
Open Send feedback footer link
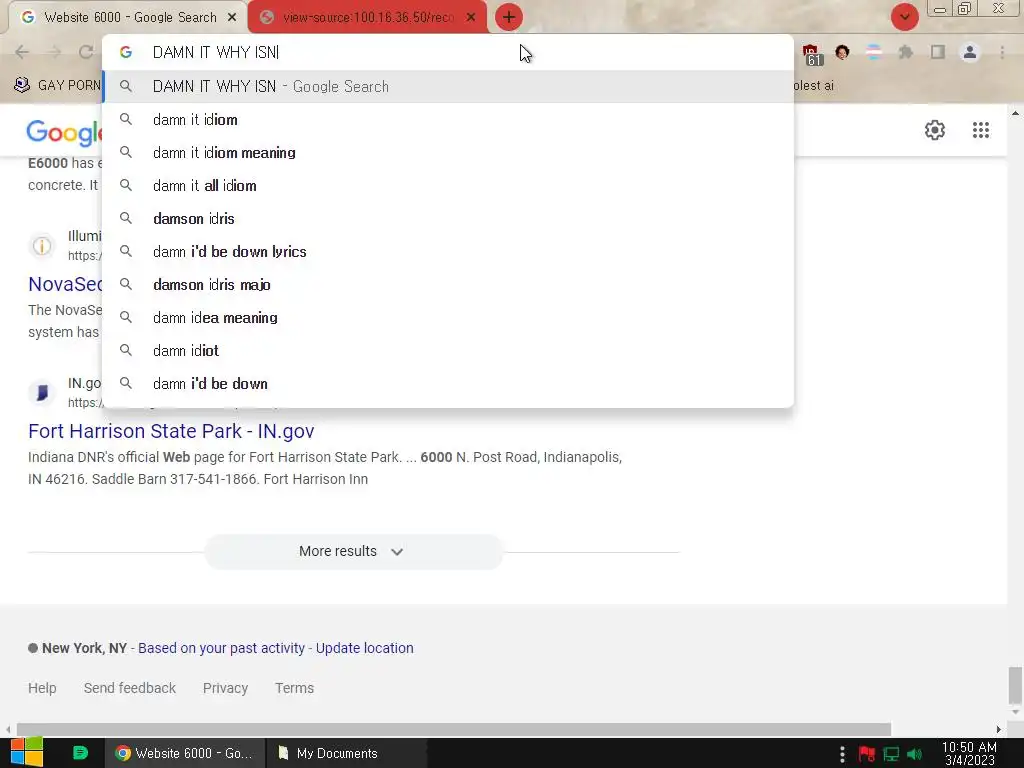click(x=129, y=688)
